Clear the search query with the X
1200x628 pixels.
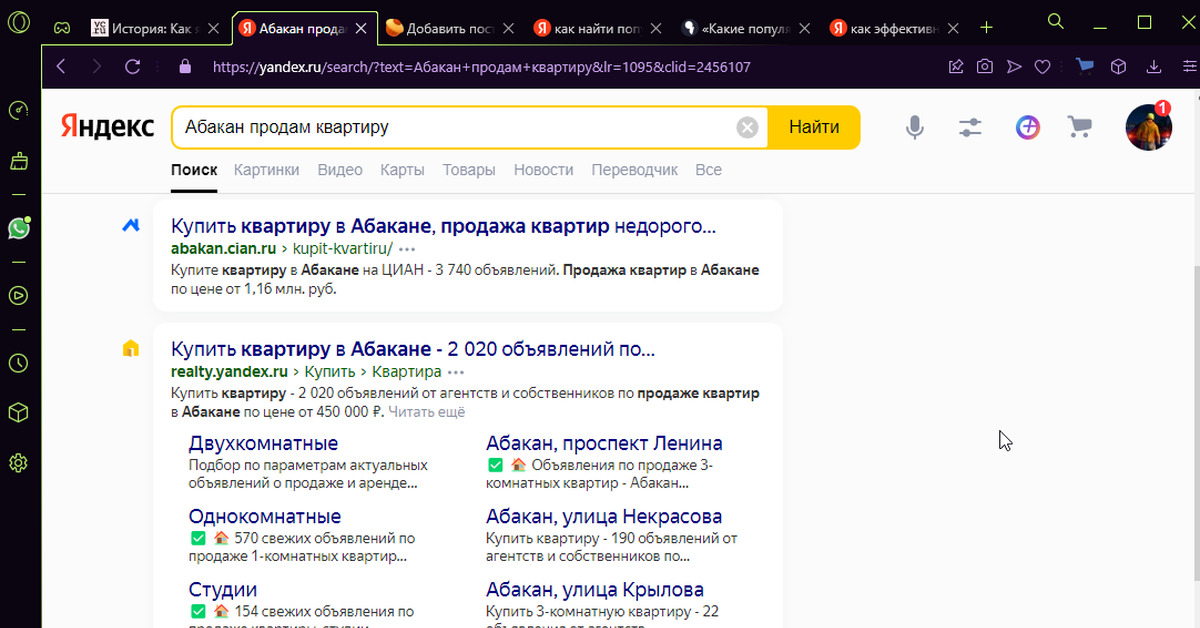[747, 127]
